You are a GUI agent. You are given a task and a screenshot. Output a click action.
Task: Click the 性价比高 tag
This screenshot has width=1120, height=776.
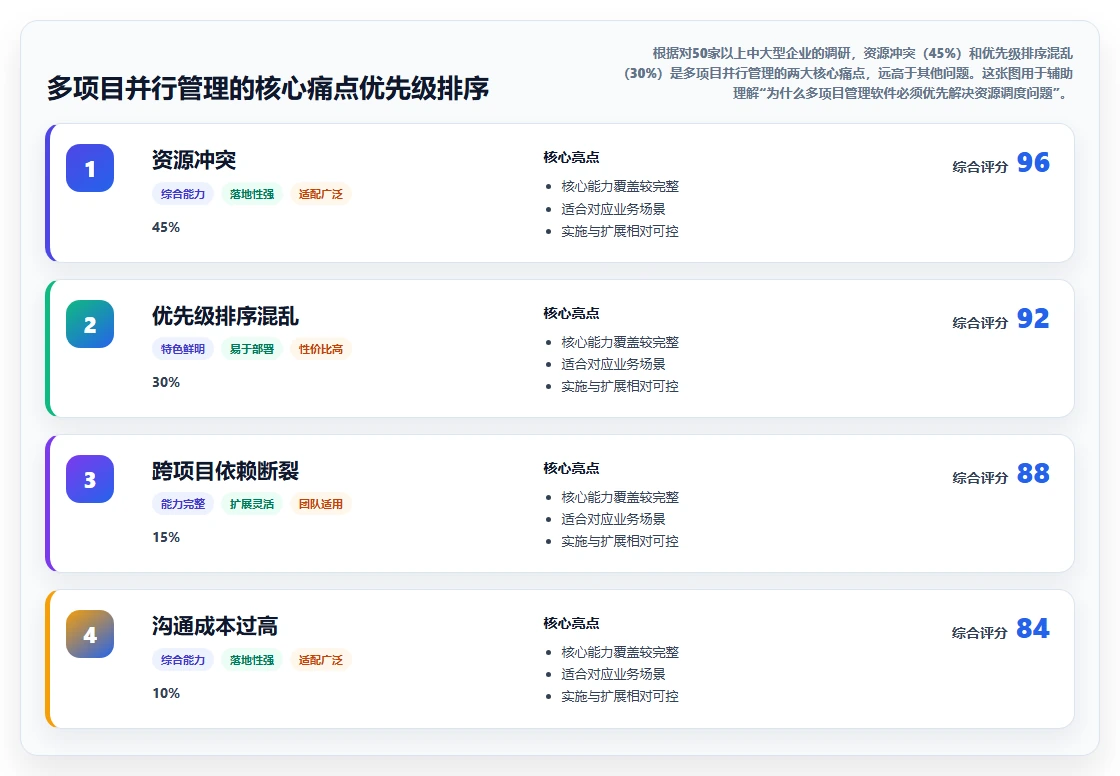click(321, 349)
